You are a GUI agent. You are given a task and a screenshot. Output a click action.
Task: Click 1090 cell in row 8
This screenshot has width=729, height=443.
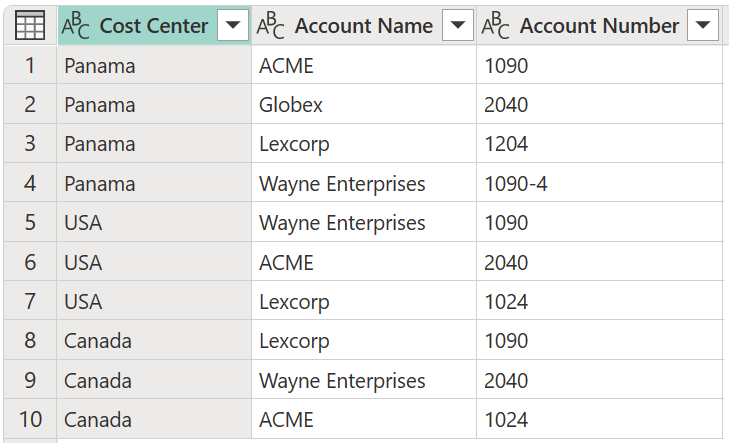coord(600,340)
